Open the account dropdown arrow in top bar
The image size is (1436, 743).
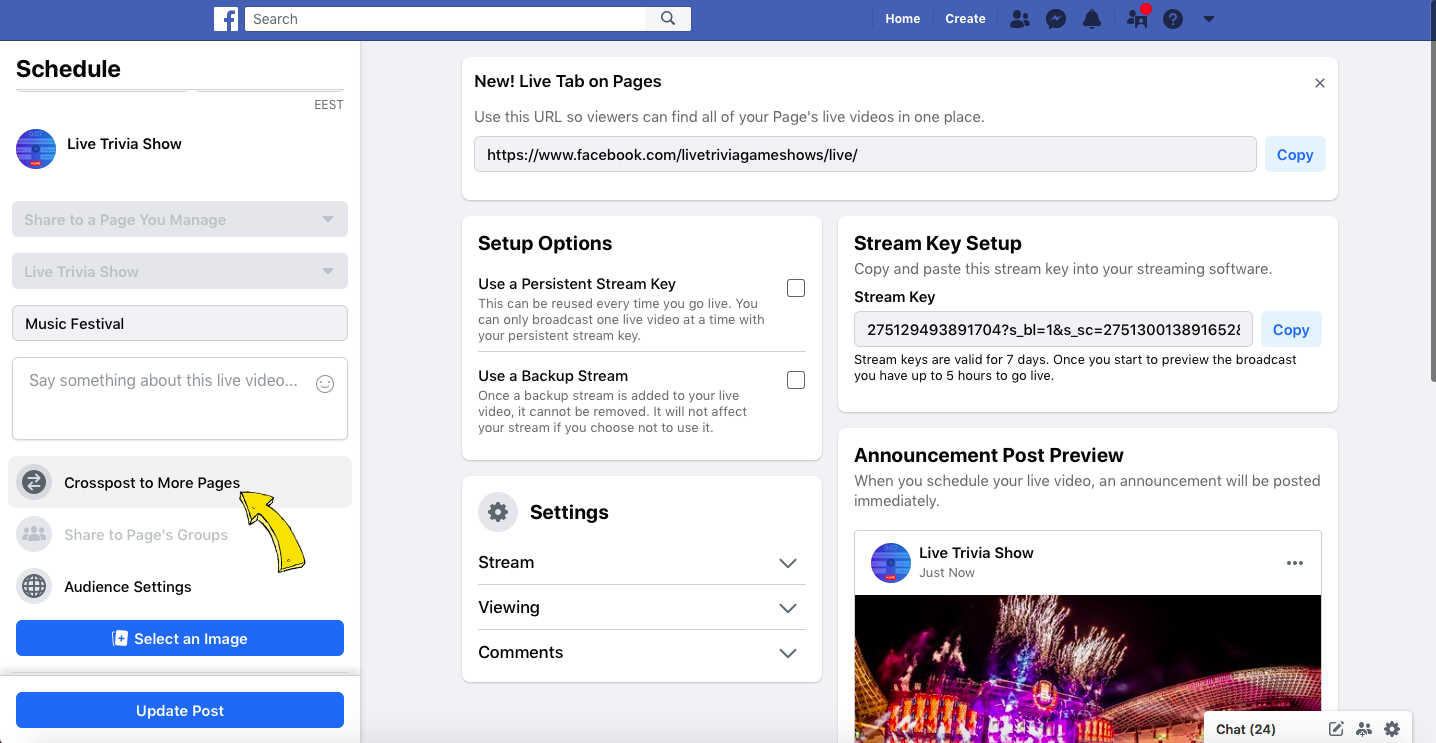pos(1208,19)
